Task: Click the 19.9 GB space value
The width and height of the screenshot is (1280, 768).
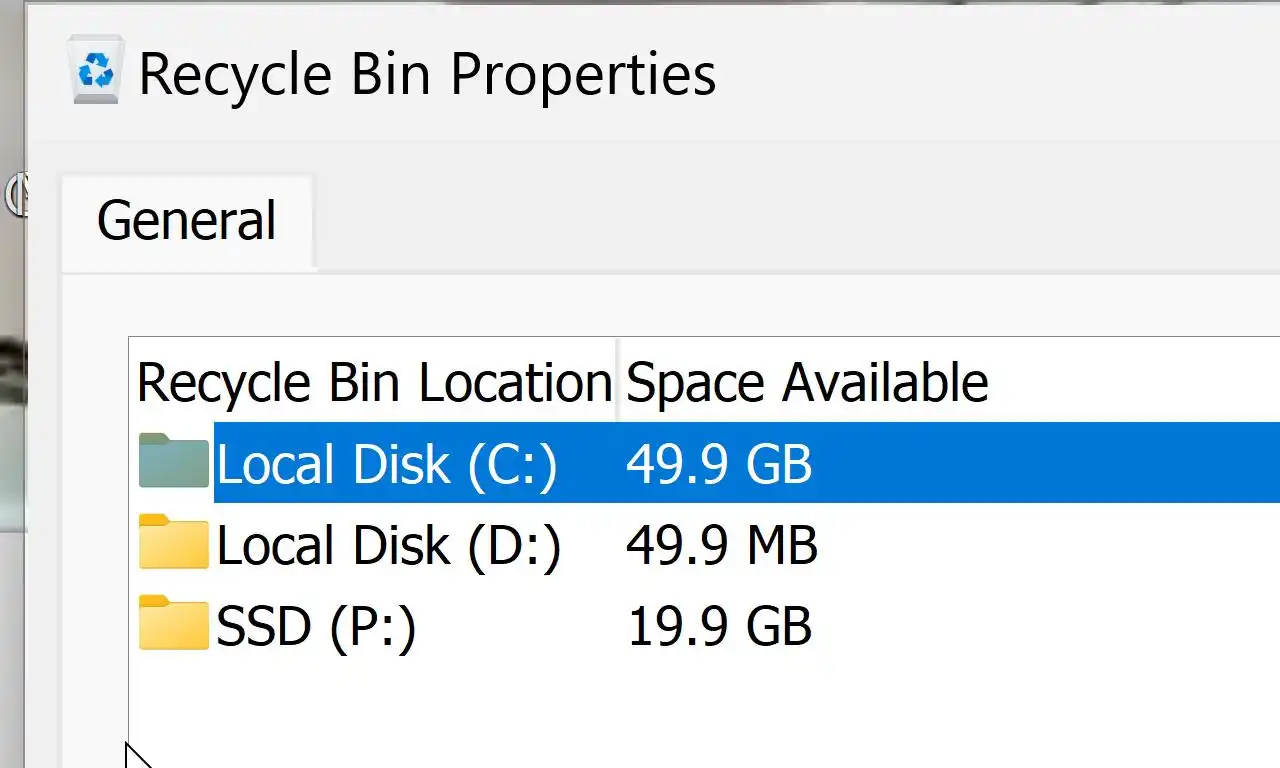Action: [x=719, y=627]
